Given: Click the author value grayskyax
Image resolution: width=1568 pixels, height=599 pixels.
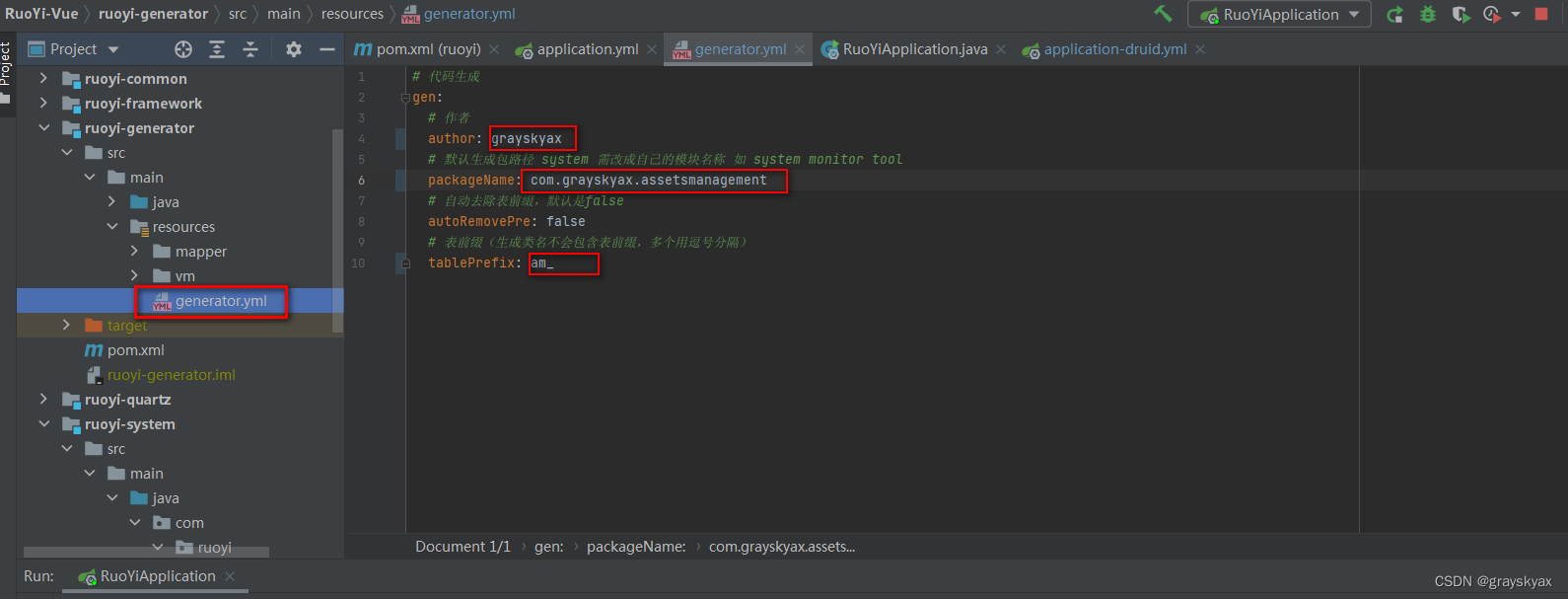Looking at the screenshot, I should coord(527,139).
